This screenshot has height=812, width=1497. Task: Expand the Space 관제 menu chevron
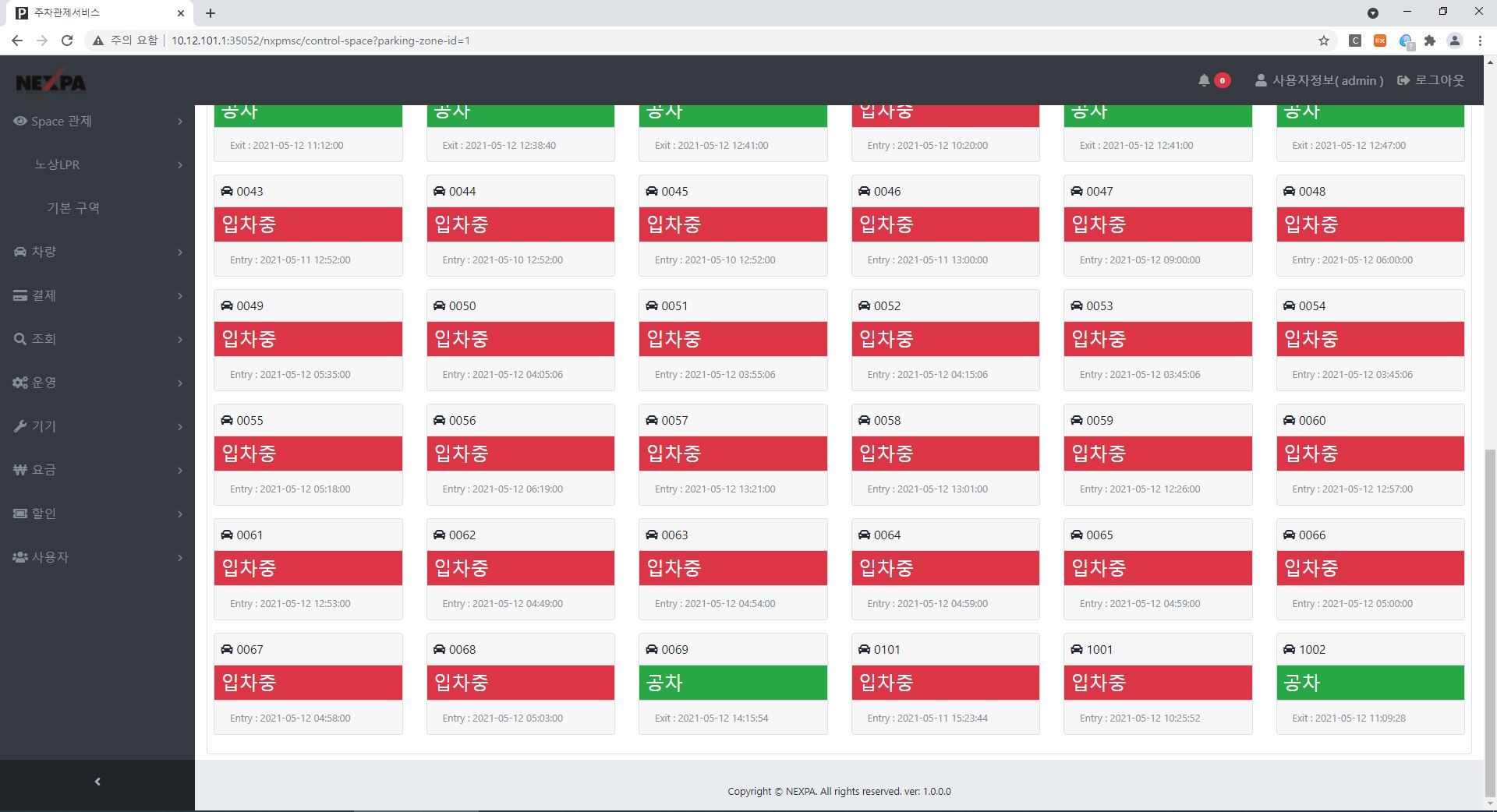pyautogui.click(x=180, y=121)
